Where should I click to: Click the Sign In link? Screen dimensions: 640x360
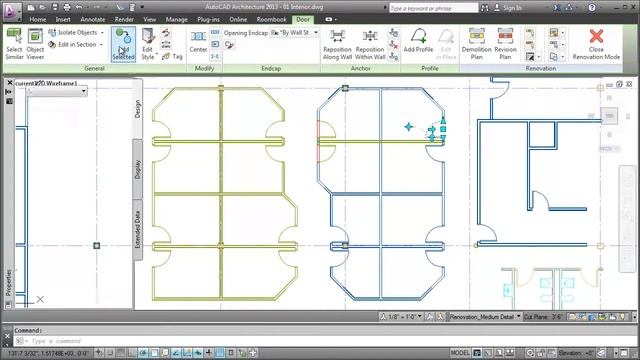click(x=512, y=7)
